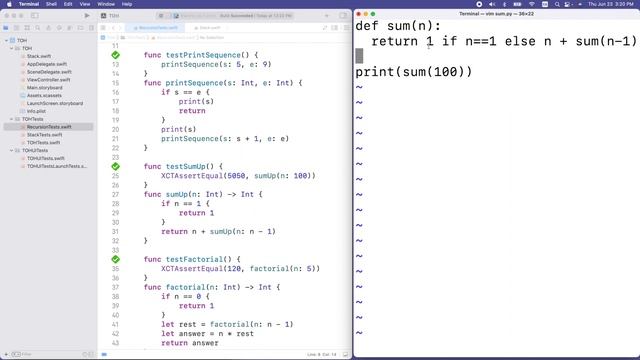
Task: Collapse the TOHUITests group disclosure triangle
Action: click(x=11, y=150)
